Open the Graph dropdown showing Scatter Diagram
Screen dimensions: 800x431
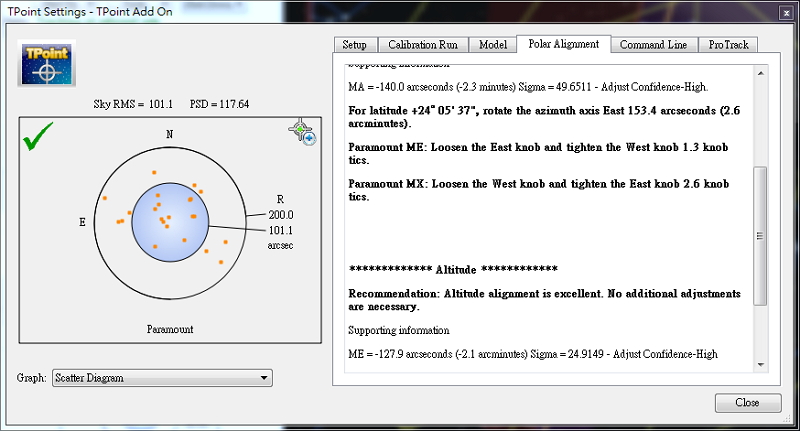pyautogui.click(x=162, y=378)
